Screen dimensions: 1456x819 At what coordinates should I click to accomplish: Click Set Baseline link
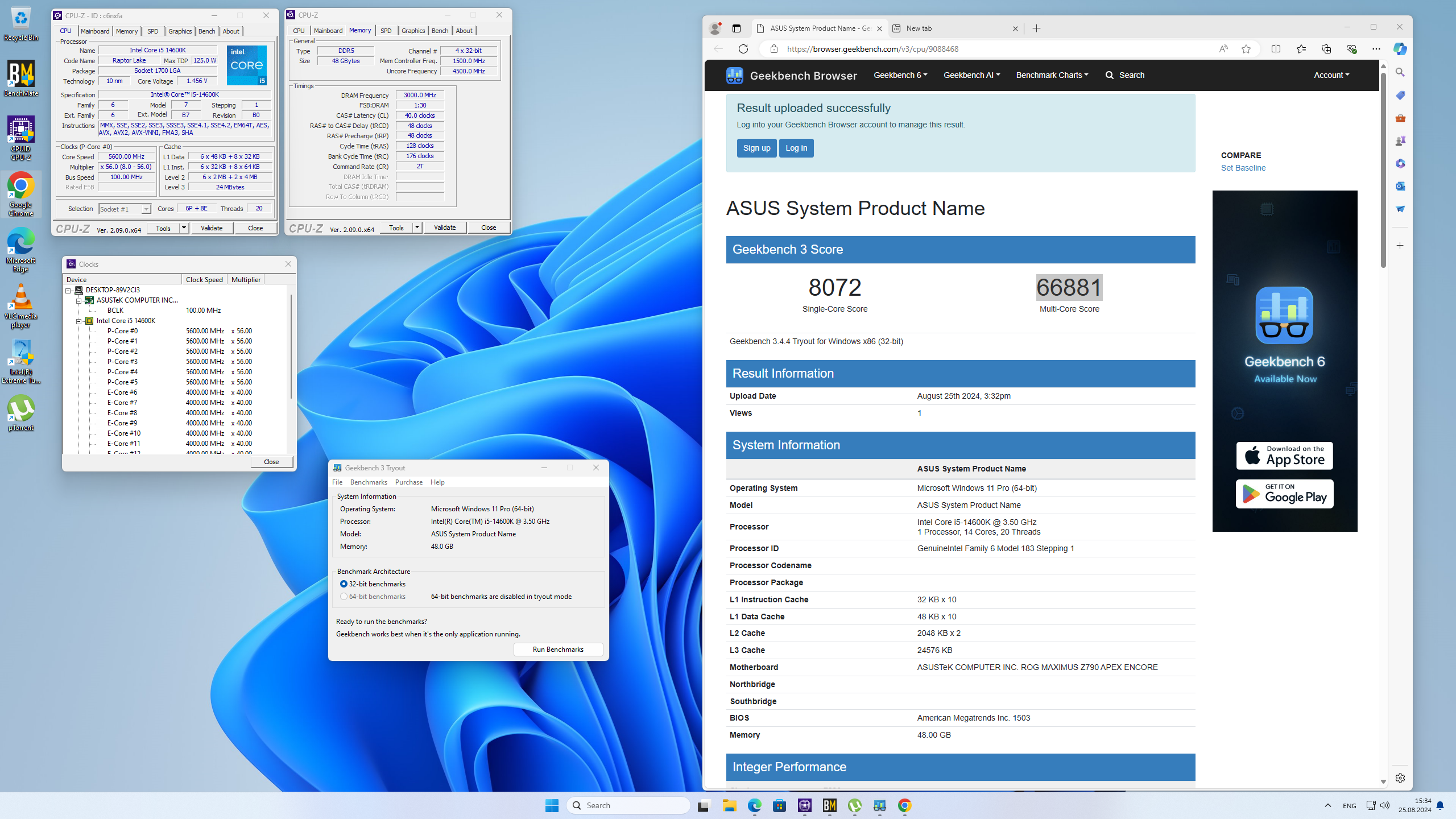(x=1243, y=168)
